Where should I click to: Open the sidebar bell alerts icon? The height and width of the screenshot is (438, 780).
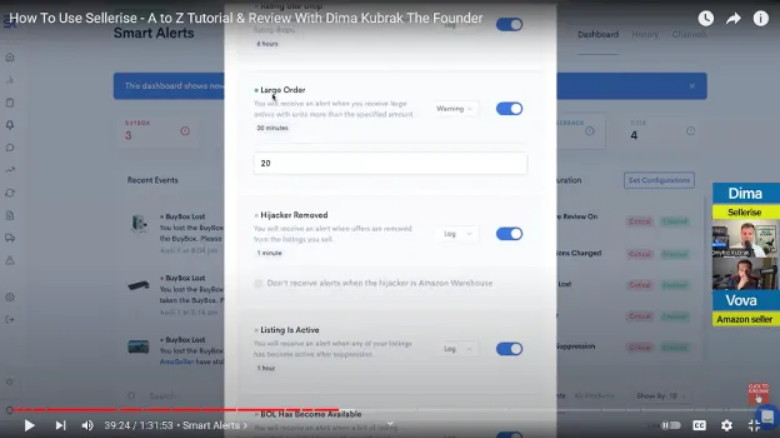pos(10,125)
